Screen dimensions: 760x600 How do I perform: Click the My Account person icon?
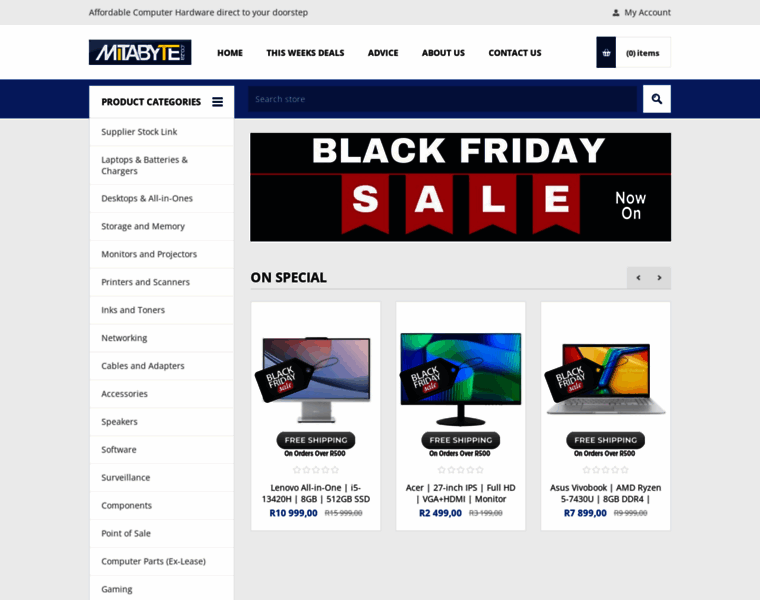point(616,13)
